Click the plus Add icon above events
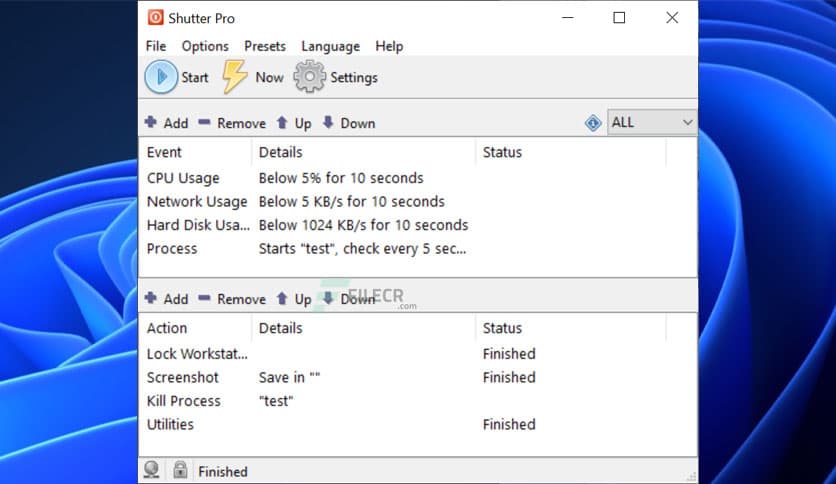Screen dimensions: 836x484 pyautogui.click(x=151, y=123)
